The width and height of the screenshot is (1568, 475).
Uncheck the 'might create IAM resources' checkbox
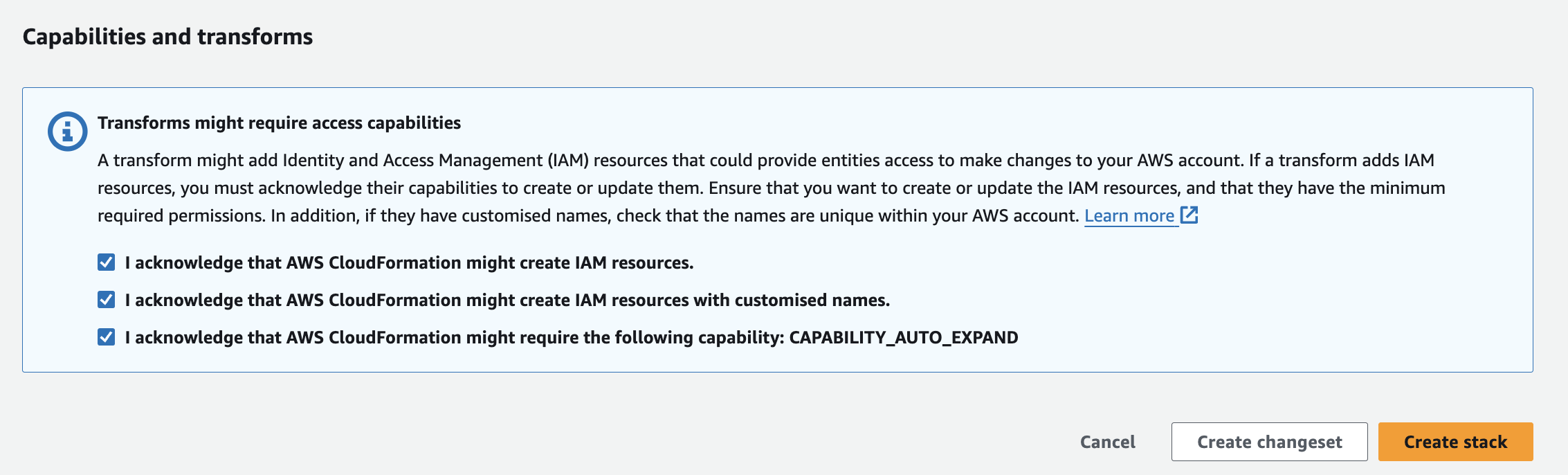[x=107, y=262]
